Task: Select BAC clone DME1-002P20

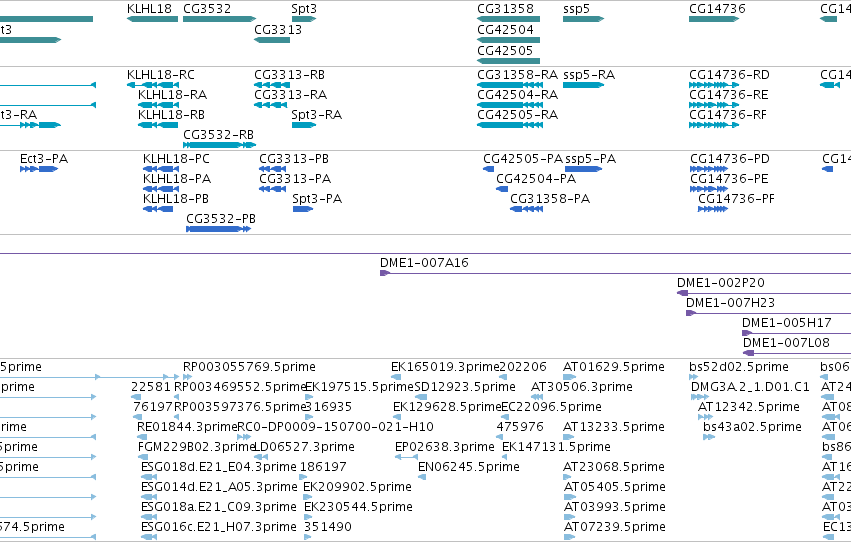Action: 764,294
